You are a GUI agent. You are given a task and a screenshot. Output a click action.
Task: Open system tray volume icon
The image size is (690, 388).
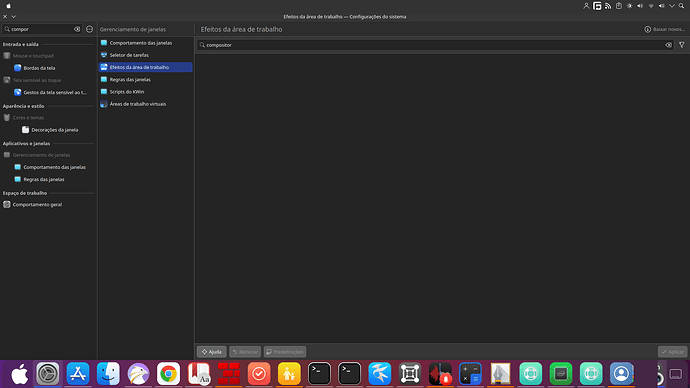tap(640, 6)
